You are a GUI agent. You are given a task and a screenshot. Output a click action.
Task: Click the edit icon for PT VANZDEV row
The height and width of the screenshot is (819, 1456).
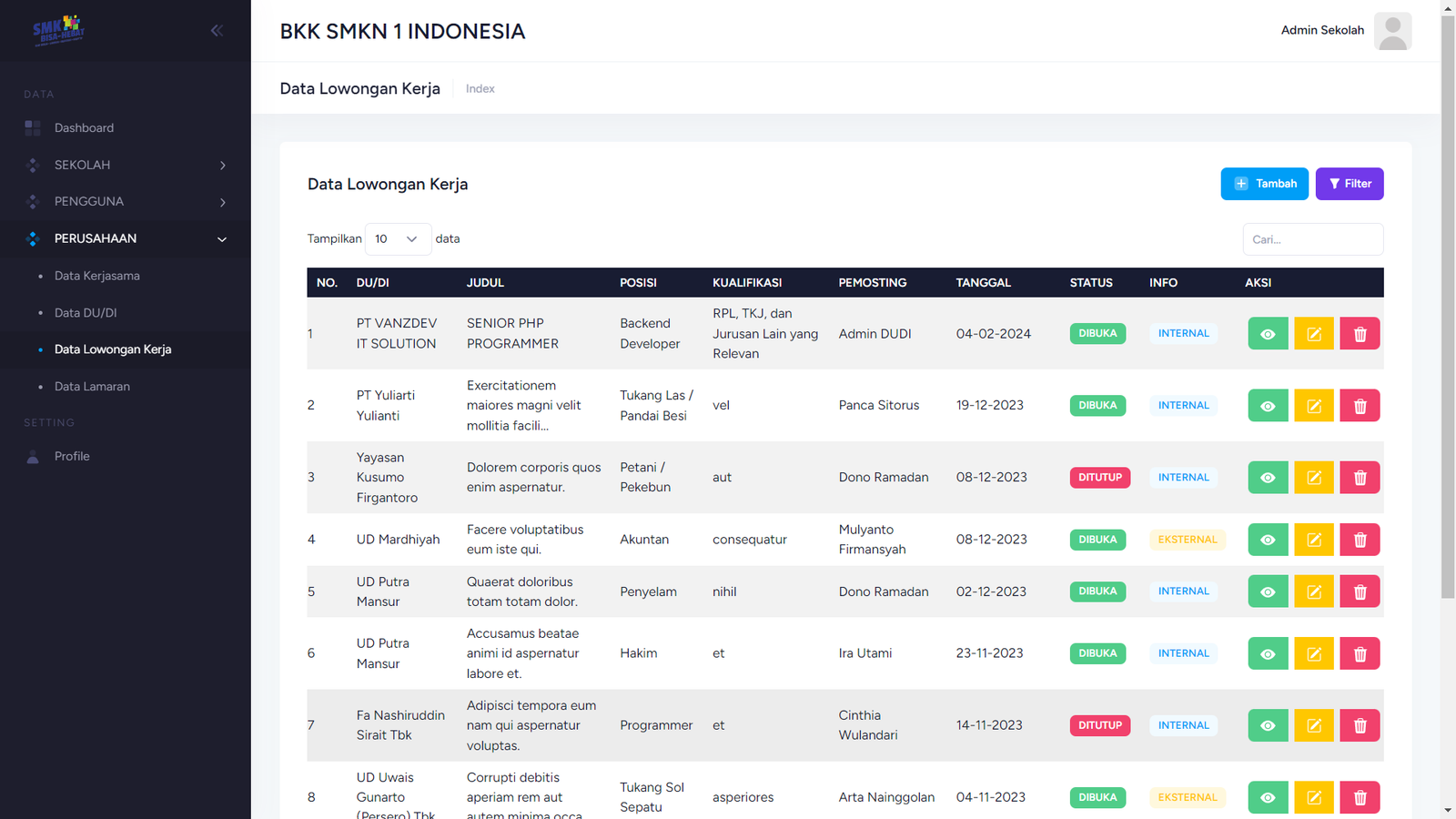[x=1313, y=334]
